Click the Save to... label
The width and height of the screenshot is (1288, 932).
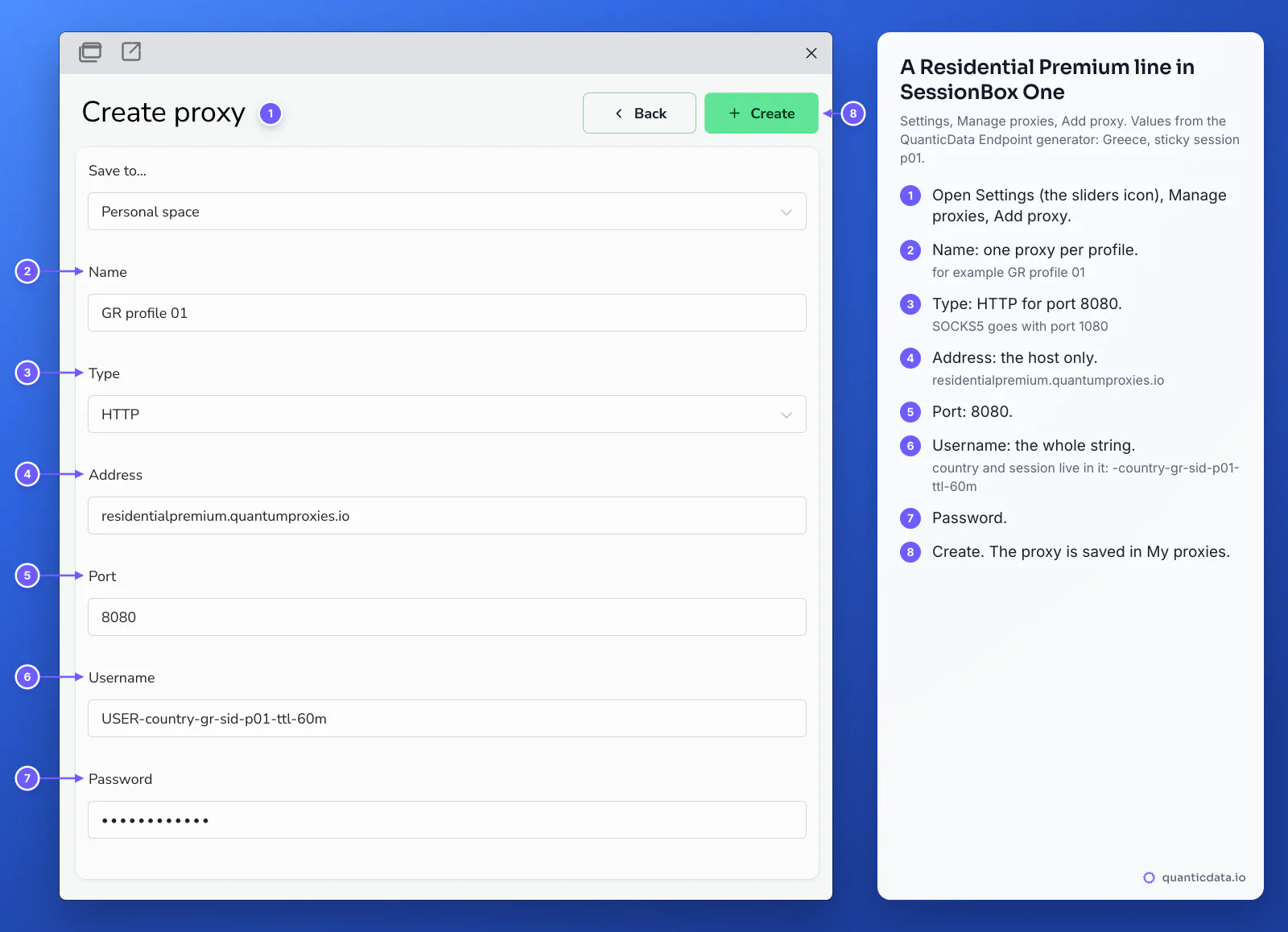118,171
